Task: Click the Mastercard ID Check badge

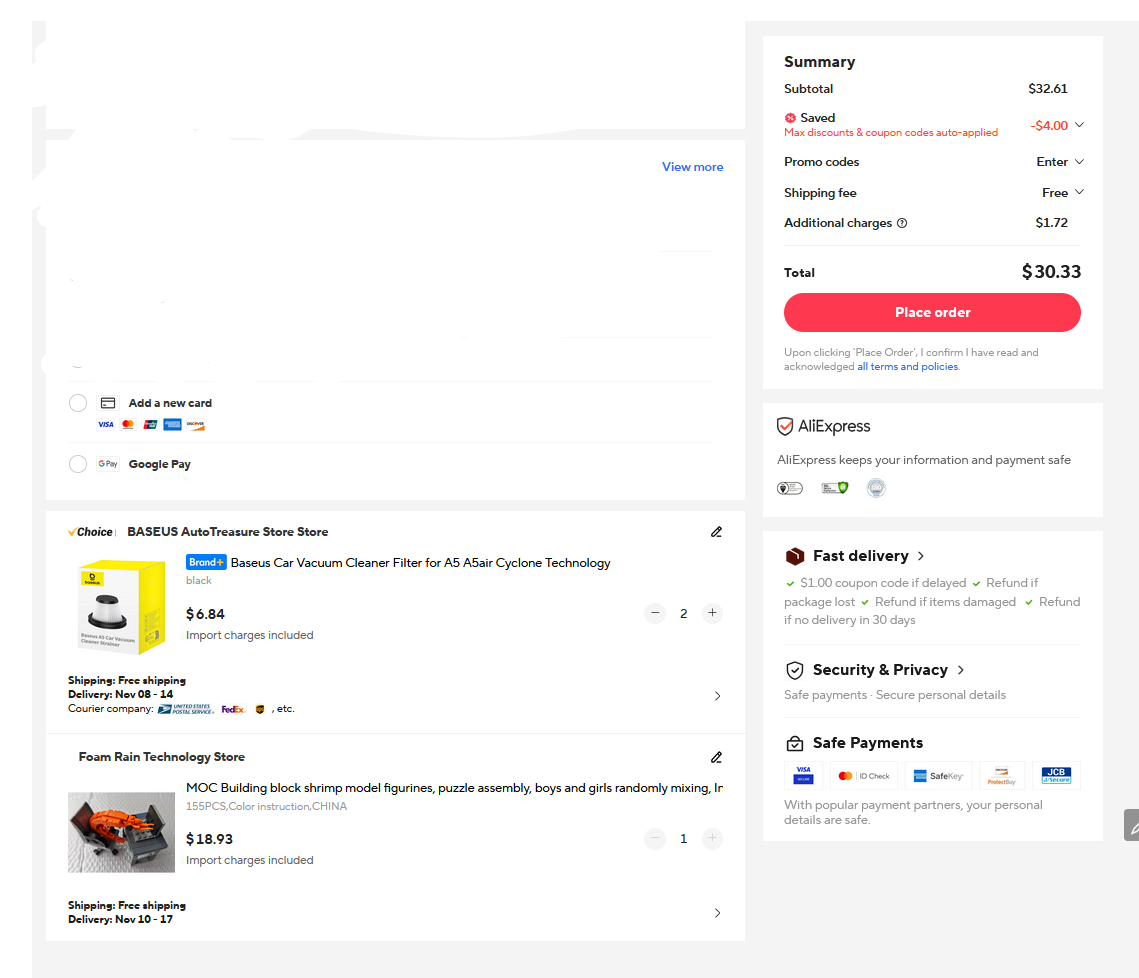Action: coord(864,775)
